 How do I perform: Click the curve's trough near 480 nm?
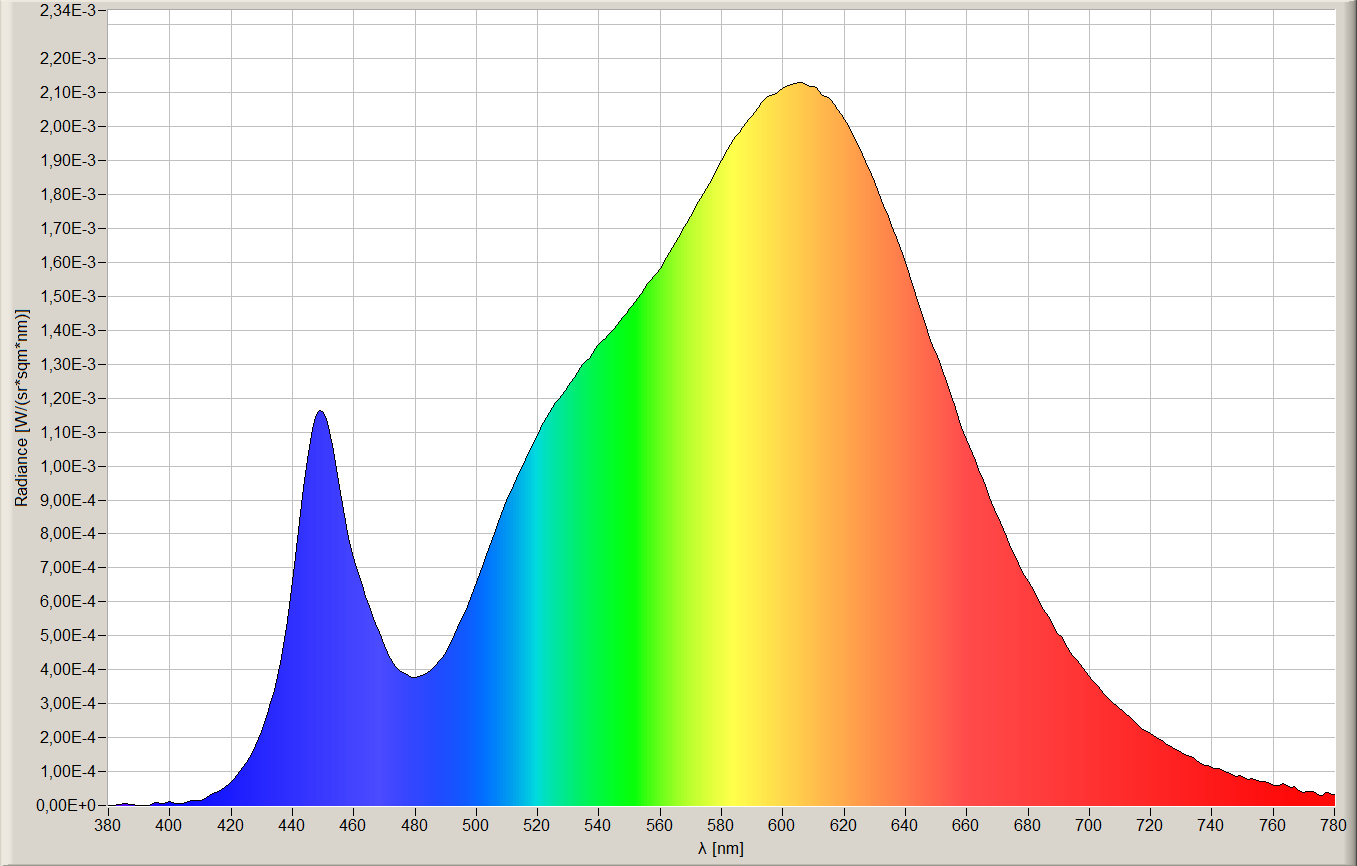[414, 677]
